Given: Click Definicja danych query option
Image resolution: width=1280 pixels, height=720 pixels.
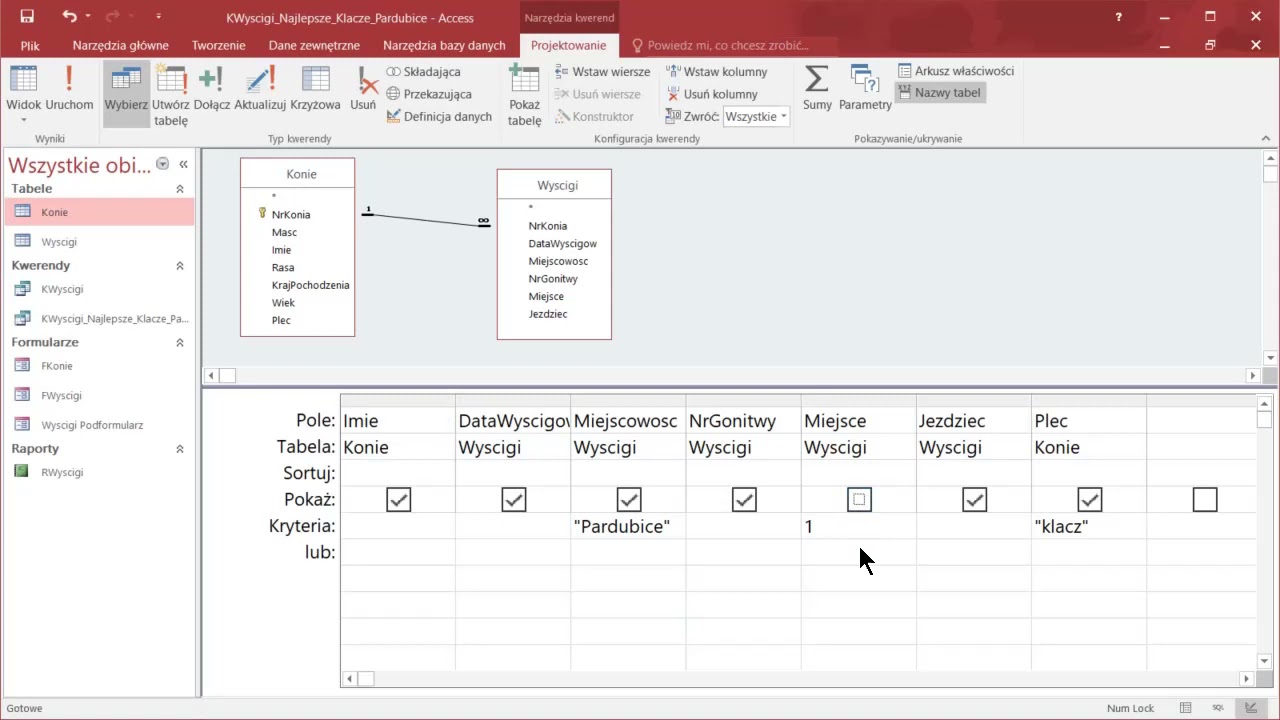Looking at the screenshot, I should pyautogui.click(x=440, y=116).
